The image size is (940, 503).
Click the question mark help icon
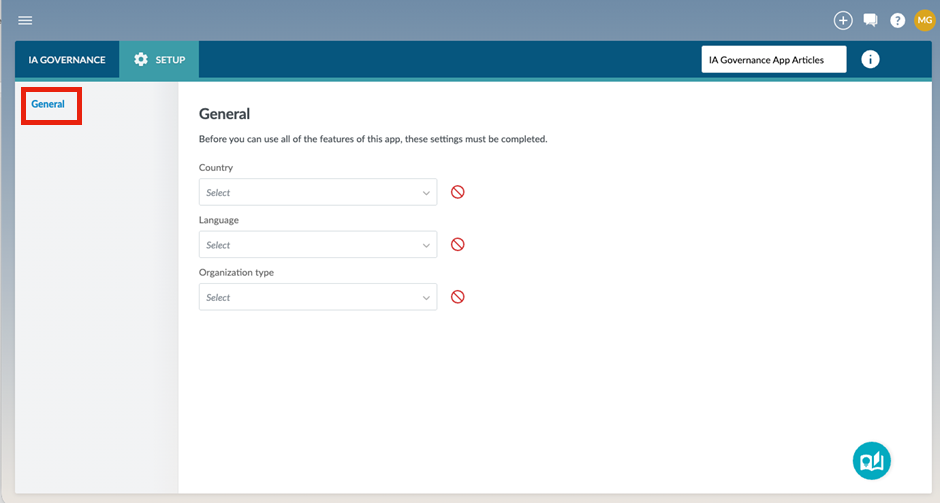coord(898,20)
